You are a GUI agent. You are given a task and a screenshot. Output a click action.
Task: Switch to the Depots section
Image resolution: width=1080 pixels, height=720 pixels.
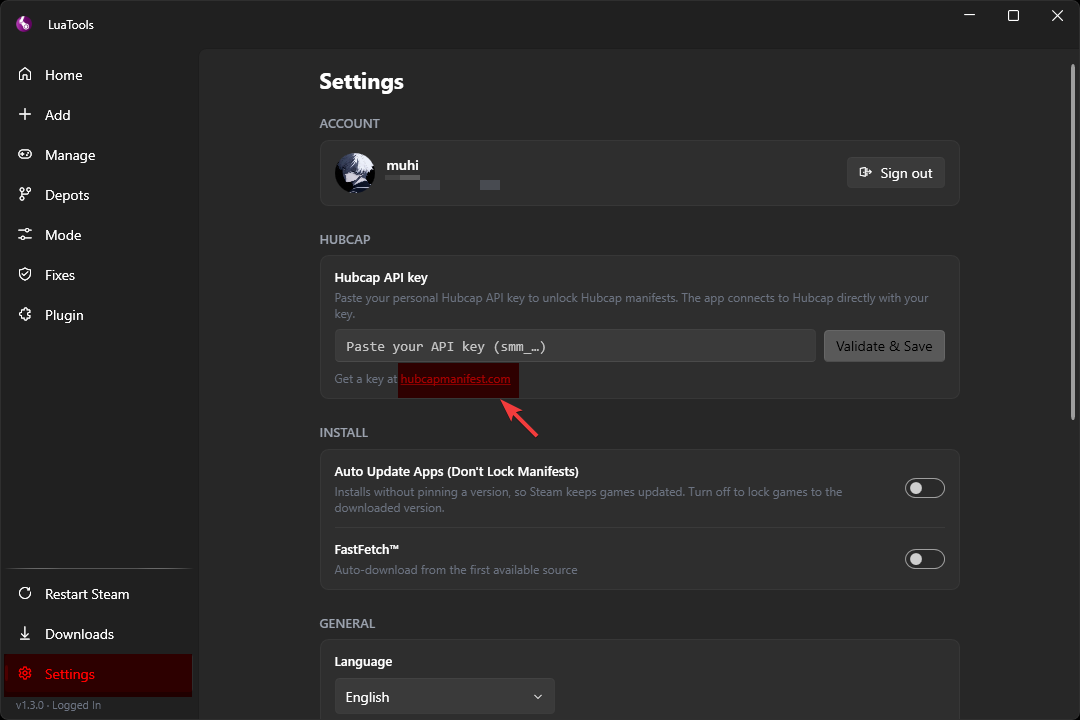tap(98, 194)
